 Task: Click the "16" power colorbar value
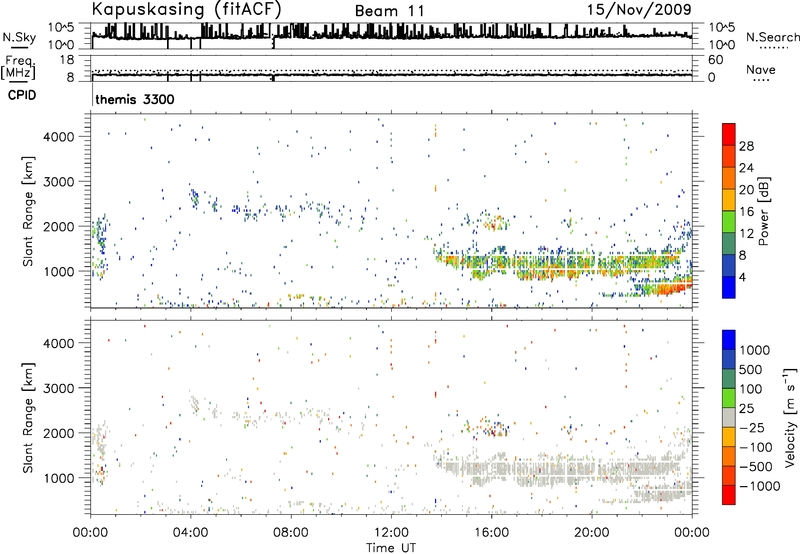(x=746, y=212)
